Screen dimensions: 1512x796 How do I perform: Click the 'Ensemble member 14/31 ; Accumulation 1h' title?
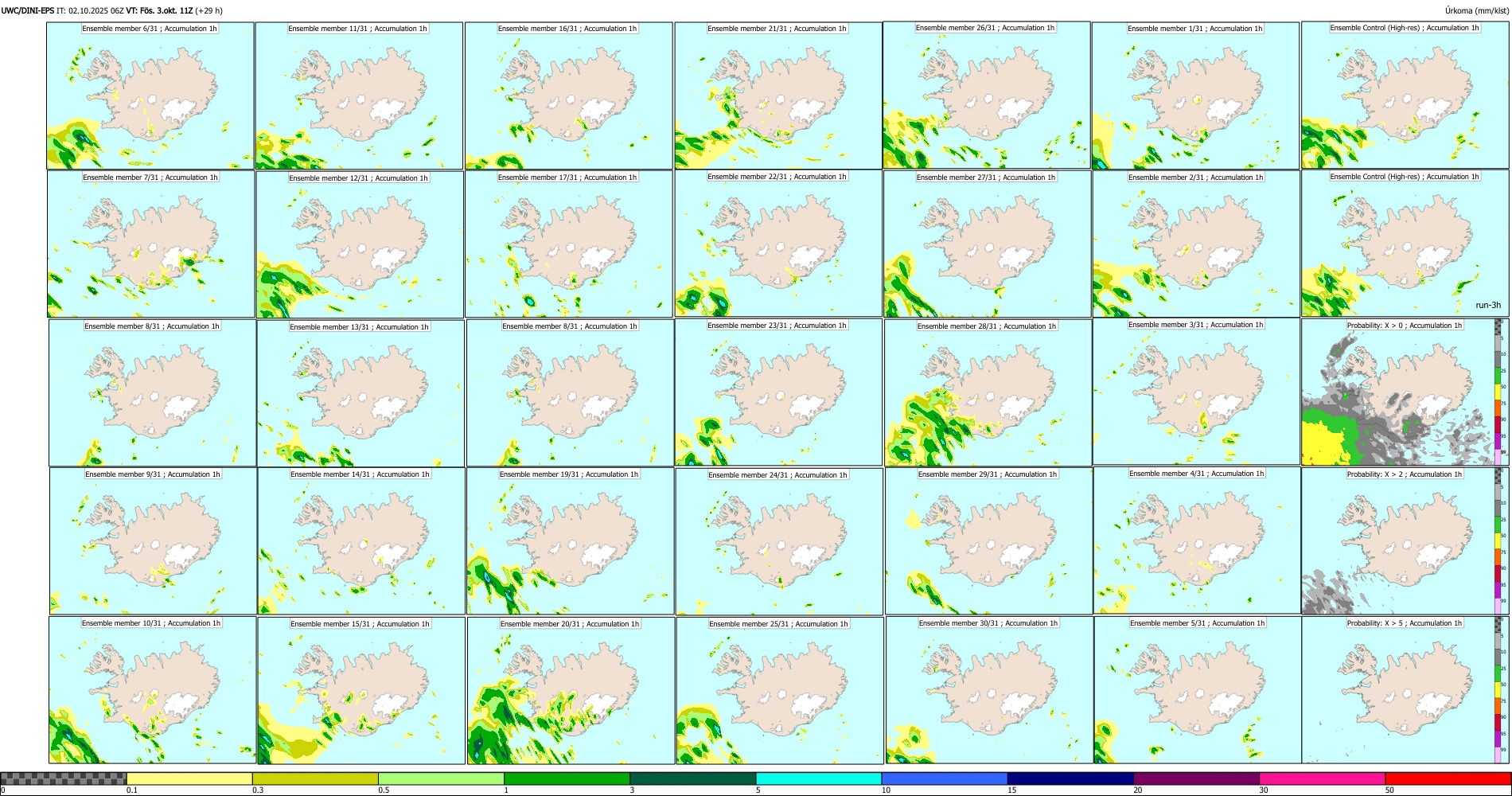pos(360,474)
